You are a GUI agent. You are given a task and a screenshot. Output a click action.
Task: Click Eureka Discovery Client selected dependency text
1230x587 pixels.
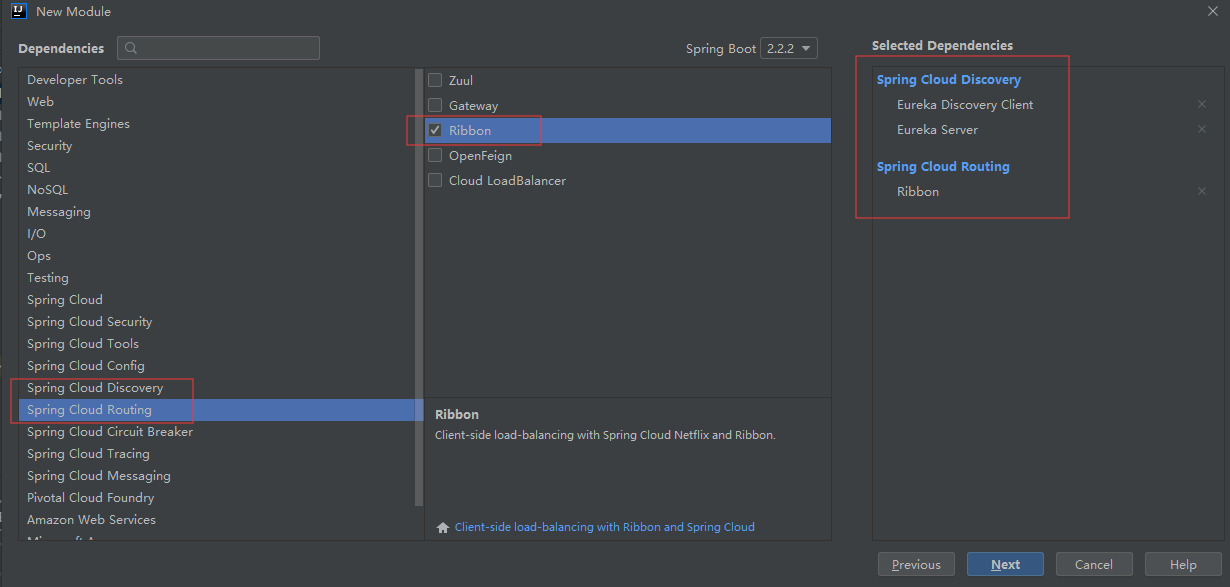pyautogui.click(x=965, y=104)
